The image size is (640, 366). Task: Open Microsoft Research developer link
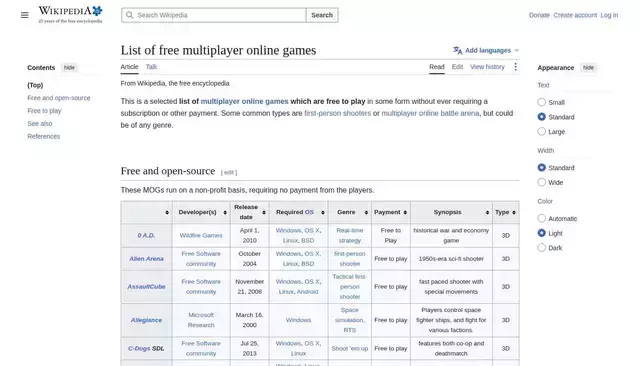[201, 320]
